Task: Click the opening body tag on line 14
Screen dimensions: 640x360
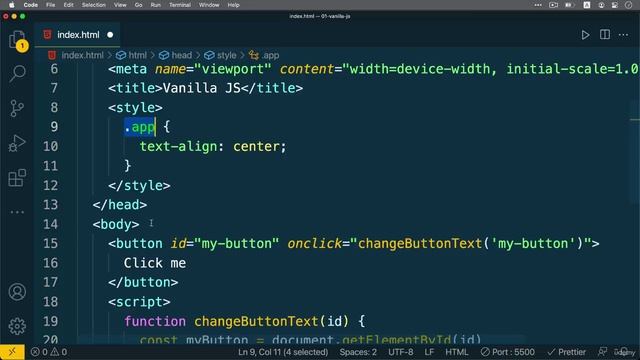Action: pyautogui.click(x=116, y=224)
